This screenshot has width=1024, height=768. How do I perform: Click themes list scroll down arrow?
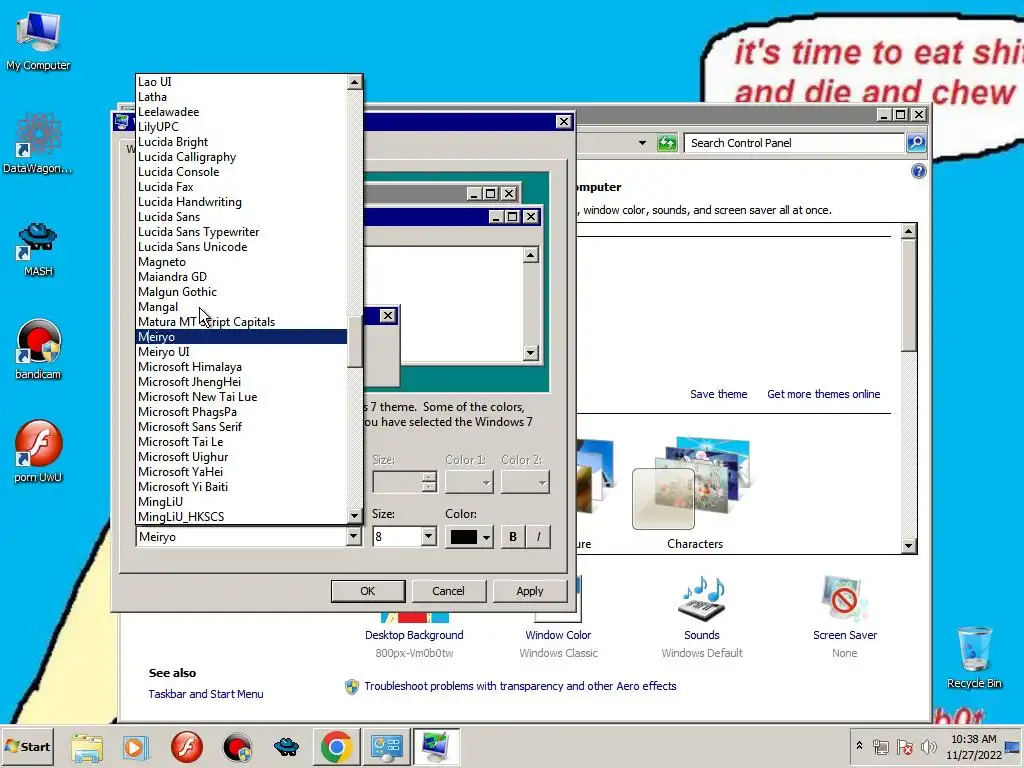908,545
